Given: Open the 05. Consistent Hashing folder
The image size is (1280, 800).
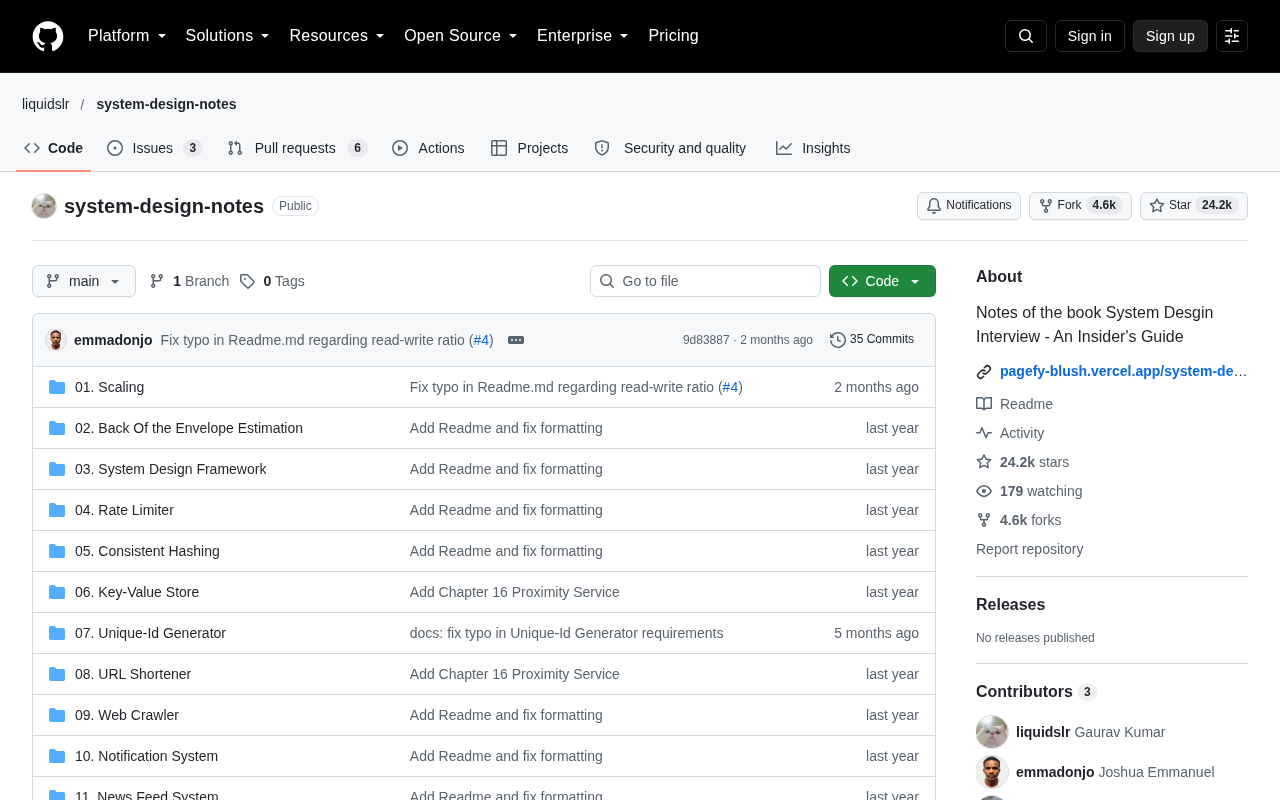Looking at the screenshot, I should pos(147,551).
